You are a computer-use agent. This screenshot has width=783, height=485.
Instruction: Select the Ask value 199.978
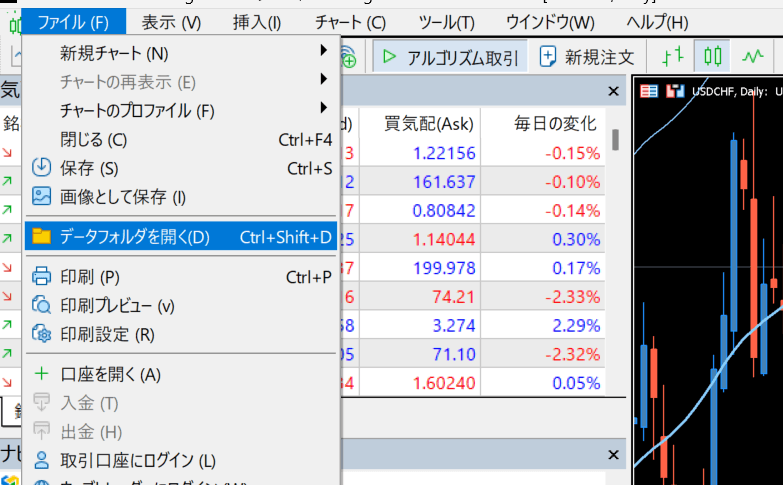pos(444,268)
